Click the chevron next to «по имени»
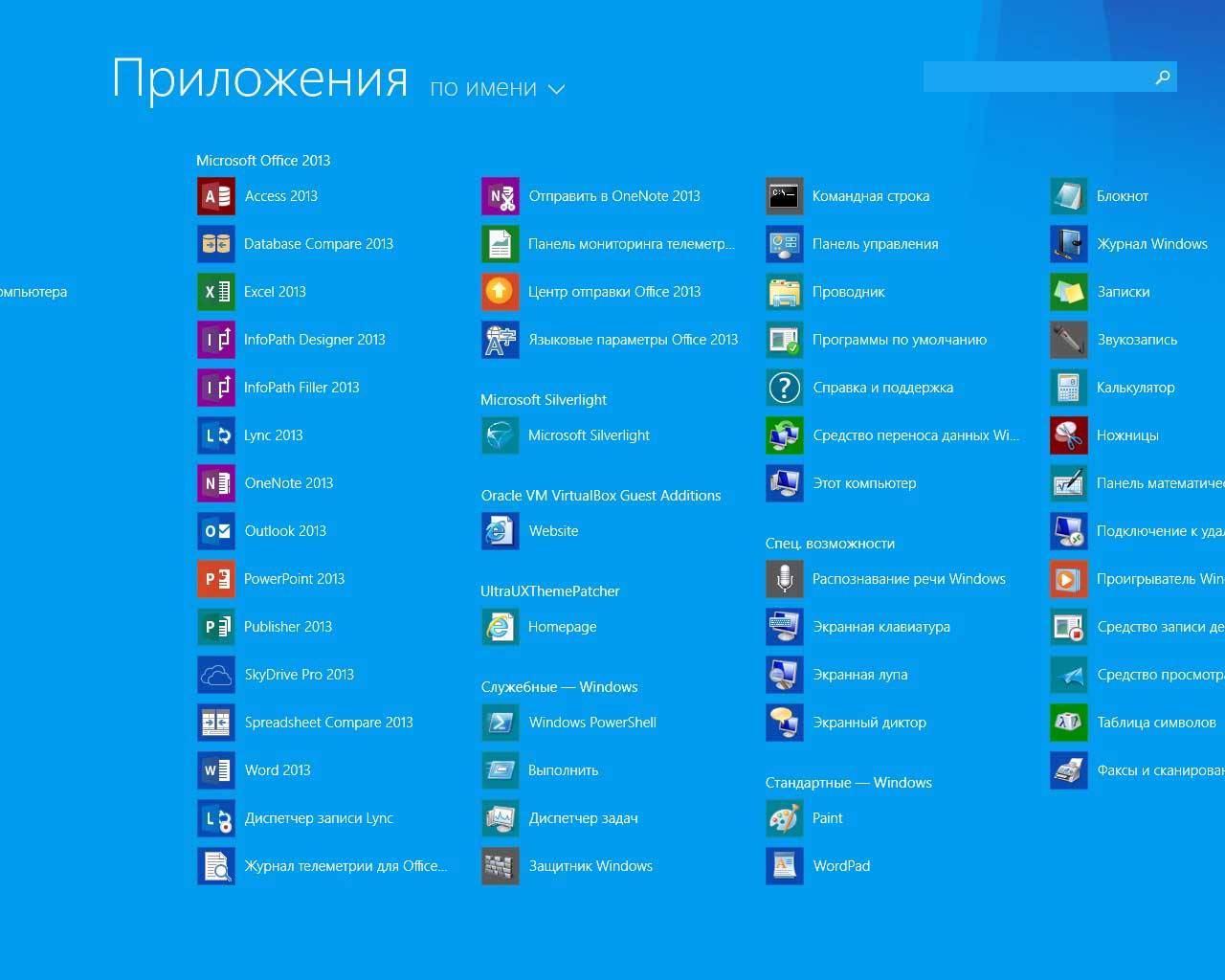Screen dimensions: 1225x980 tap(556, 89)
